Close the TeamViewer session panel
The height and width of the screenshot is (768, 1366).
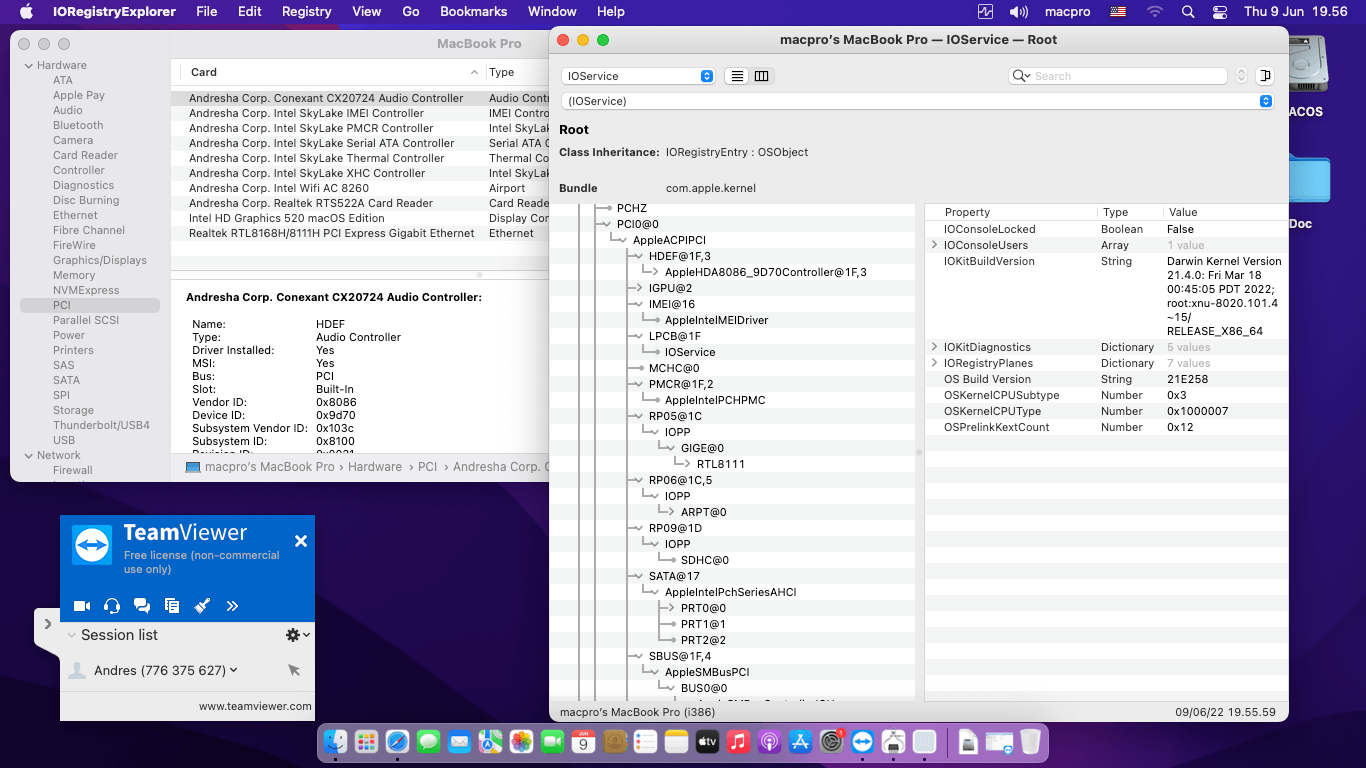(x=300, y=541)
